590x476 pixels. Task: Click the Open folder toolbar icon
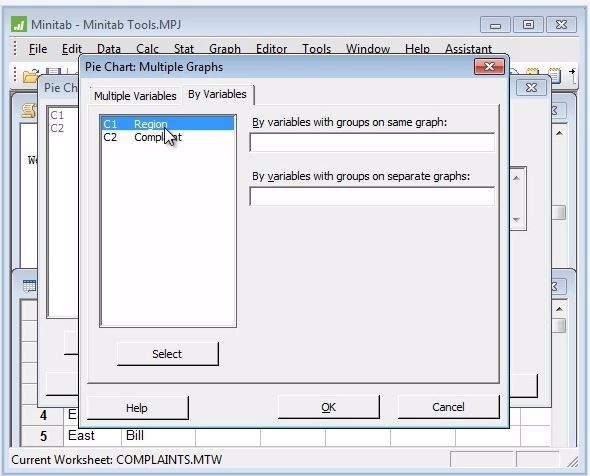pyautogui.click(x=30, y=75)
